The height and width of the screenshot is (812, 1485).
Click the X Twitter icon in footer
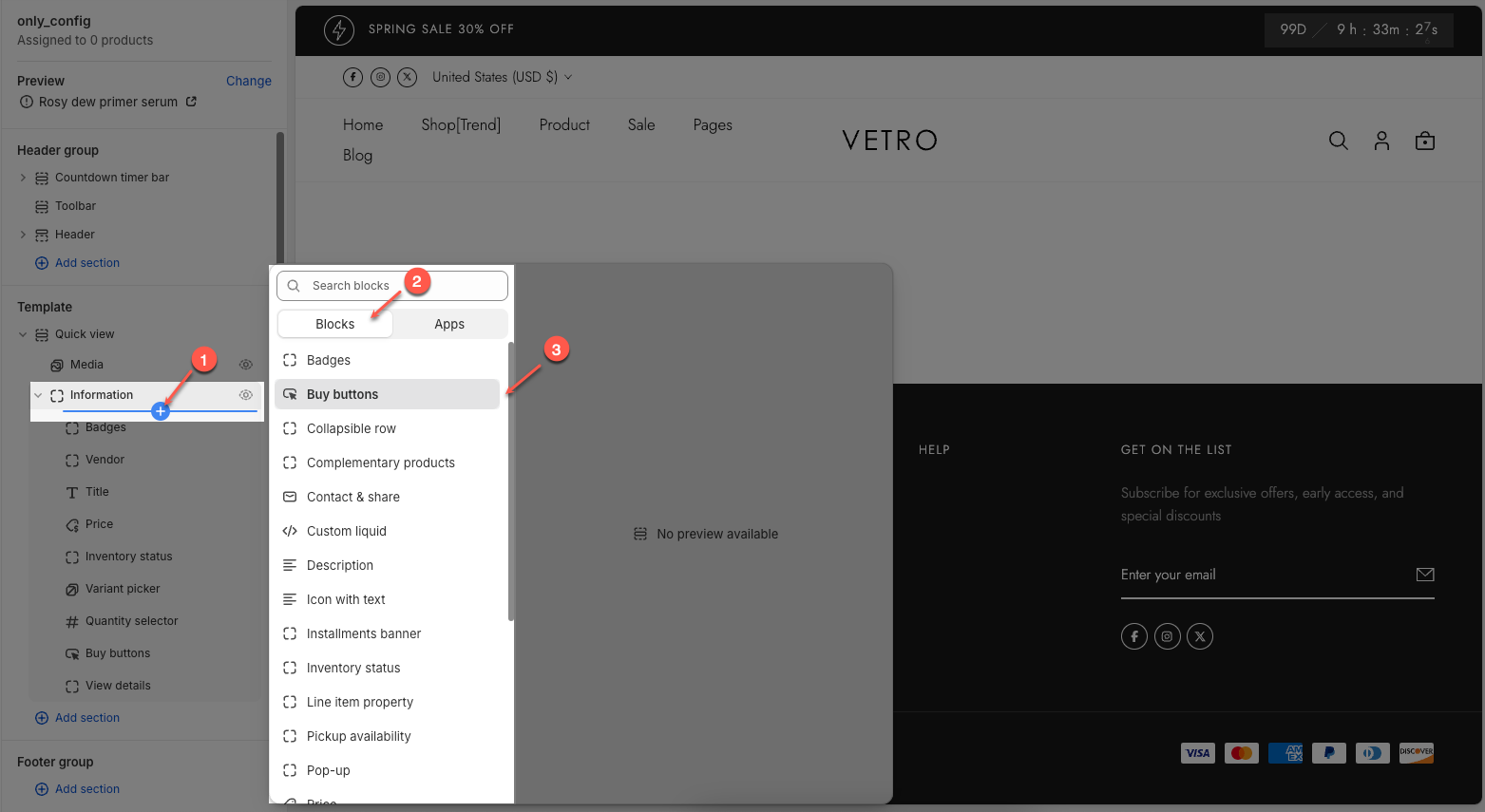pos(1200,636)
